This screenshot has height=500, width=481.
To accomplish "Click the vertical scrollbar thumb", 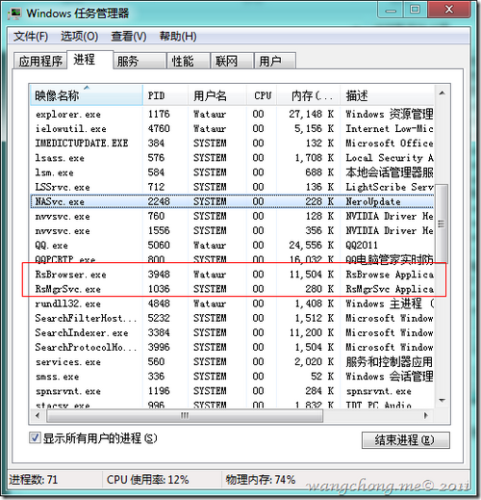I will [442, 223].
